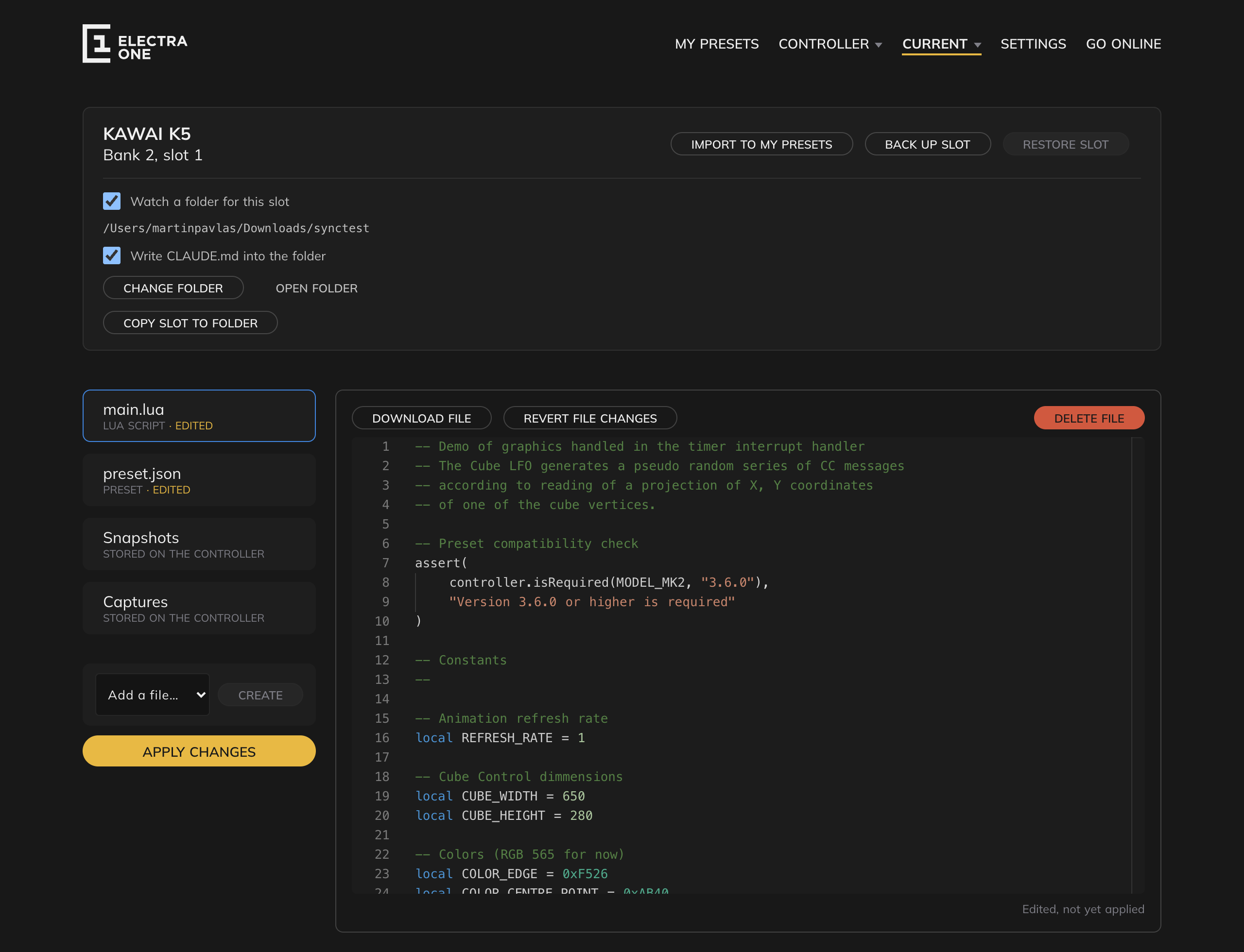Click COPY SLOT TO FOLDER button
The height and width of the screenshot is (952, 1244).
[x=190, y=323]
